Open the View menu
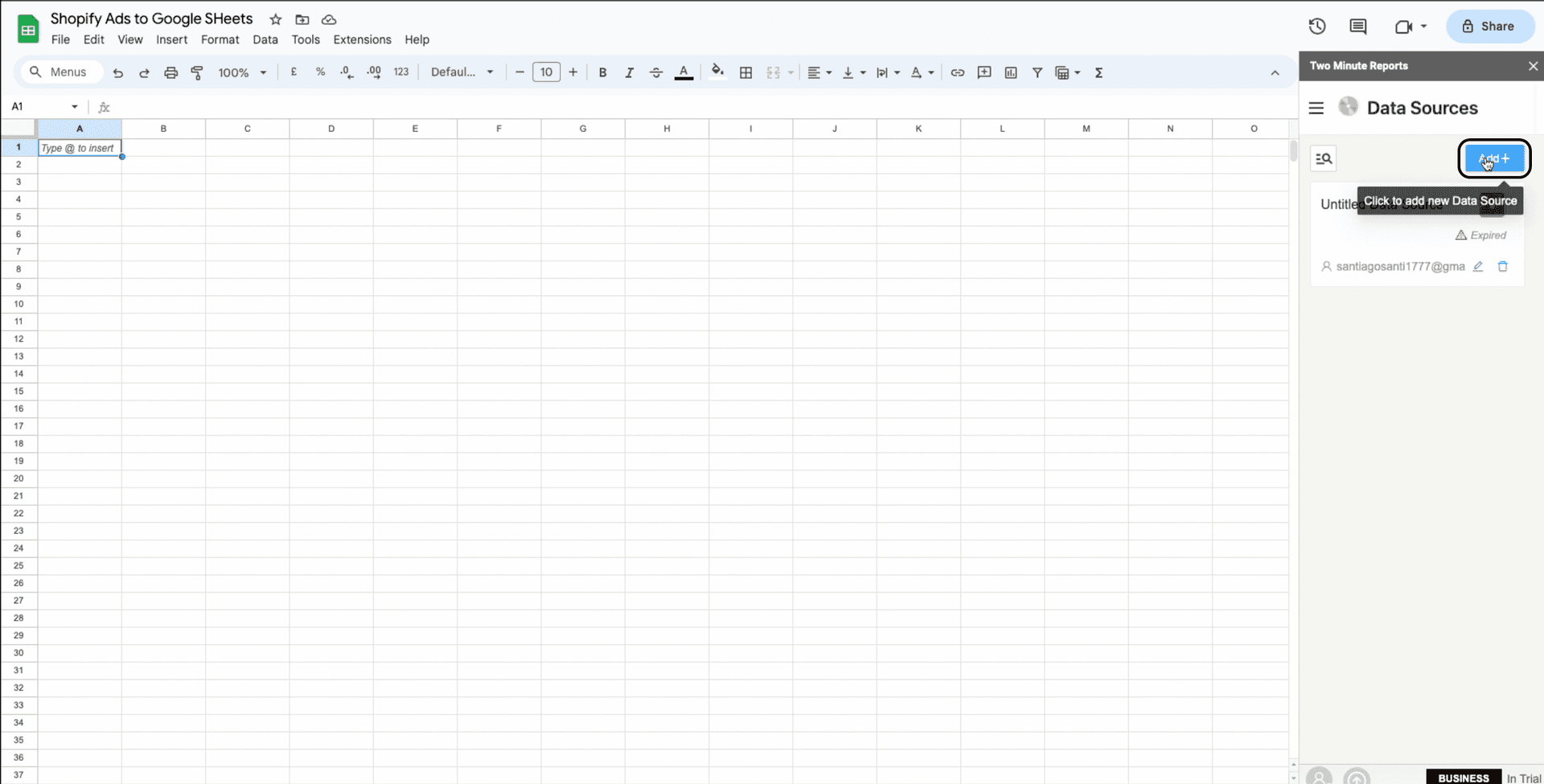Viewport: 1544px width, 784px height. coord(130,39)
